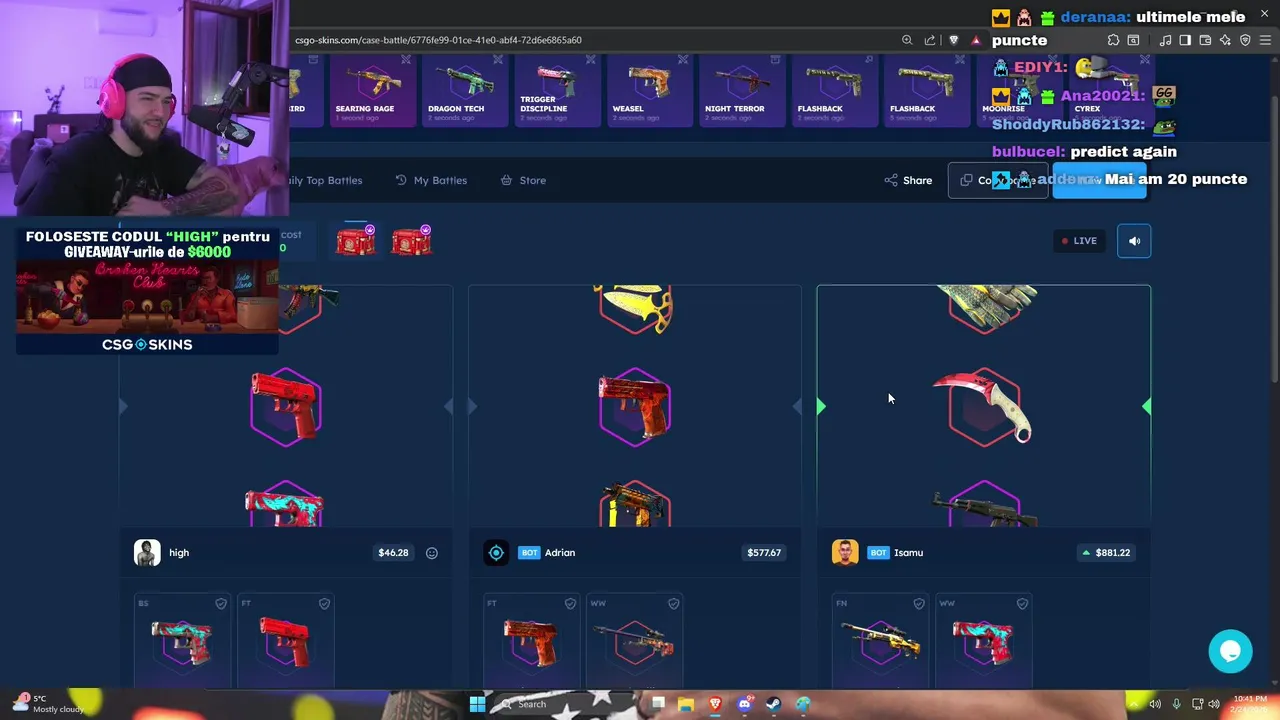Open the browser media control music icon

(x=1165, y=40)
